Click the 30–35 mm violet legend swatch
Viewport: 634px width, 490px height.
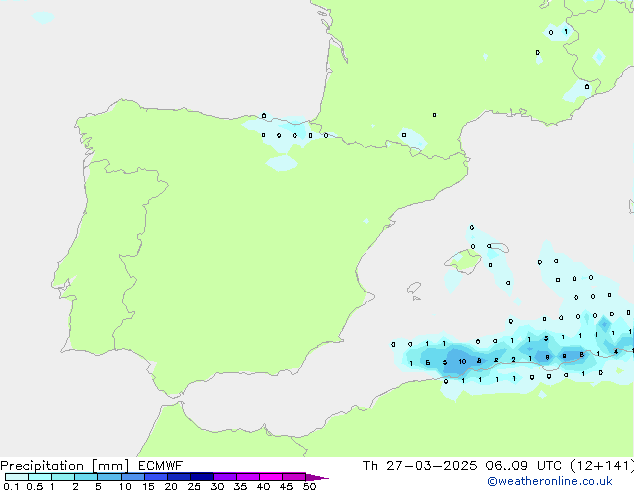pos(225,477)
